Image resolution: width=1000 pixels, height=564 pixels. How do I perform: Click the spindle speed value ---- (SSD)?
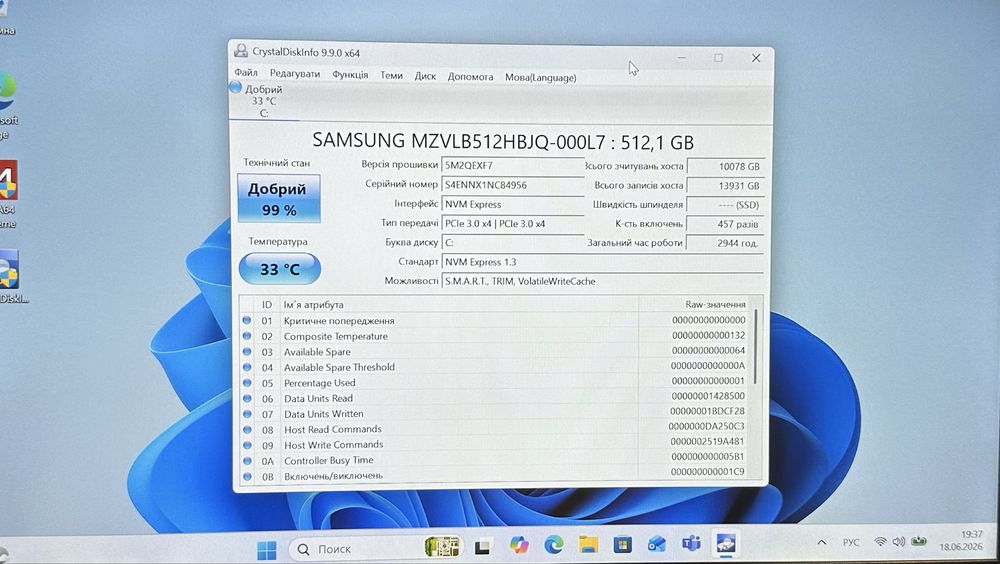coord(725,205)
